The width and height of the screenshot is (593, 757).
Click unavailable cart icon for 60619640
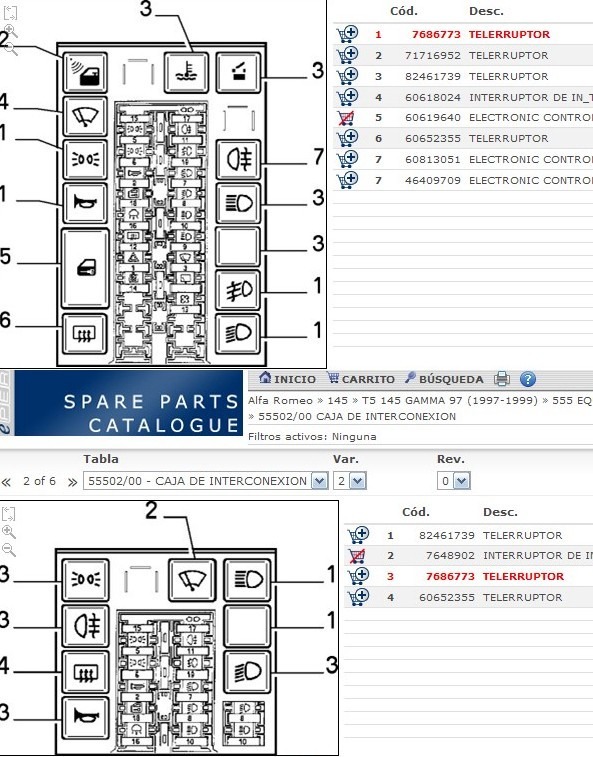[346, 118]
